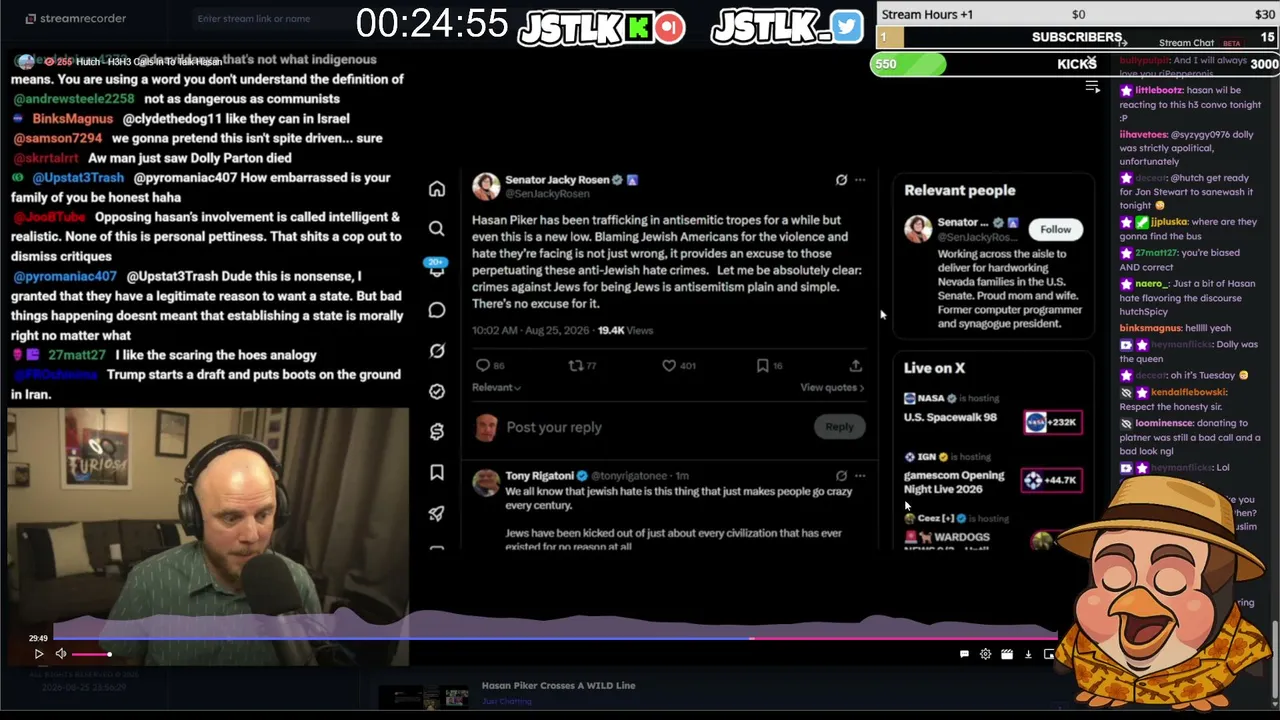The height and width of the screenshot is (720, 1280).
Task: Open the Just Chatting category link
Action: click(x=506, y=701)
